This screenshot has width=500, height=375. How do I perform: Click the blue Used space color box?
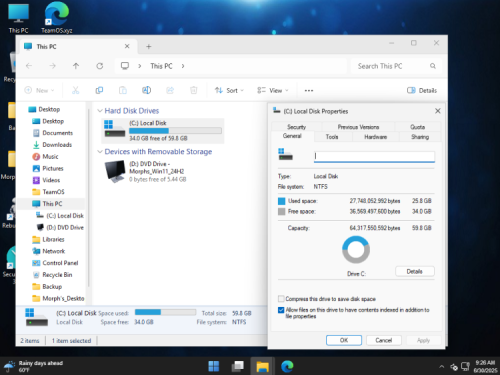coord(282,201)
